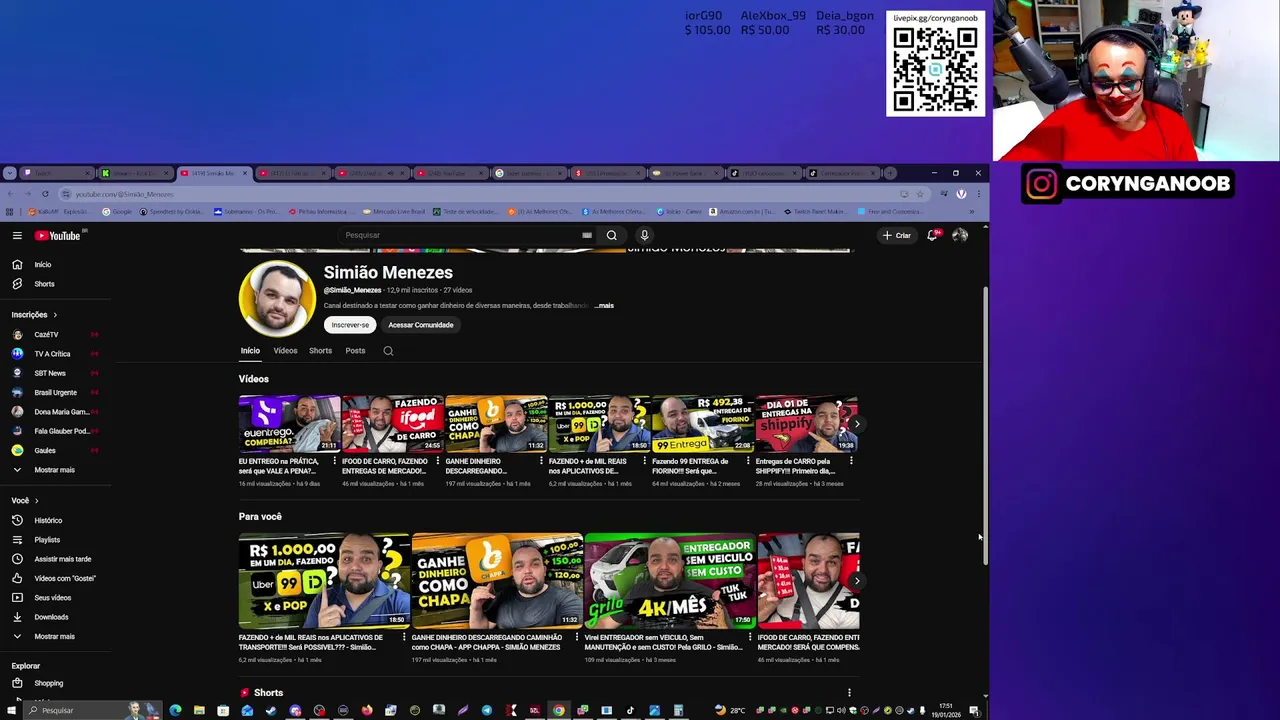Open the notifications bell
This screenshot has width=1280, height=720.
tap(932, 236)
